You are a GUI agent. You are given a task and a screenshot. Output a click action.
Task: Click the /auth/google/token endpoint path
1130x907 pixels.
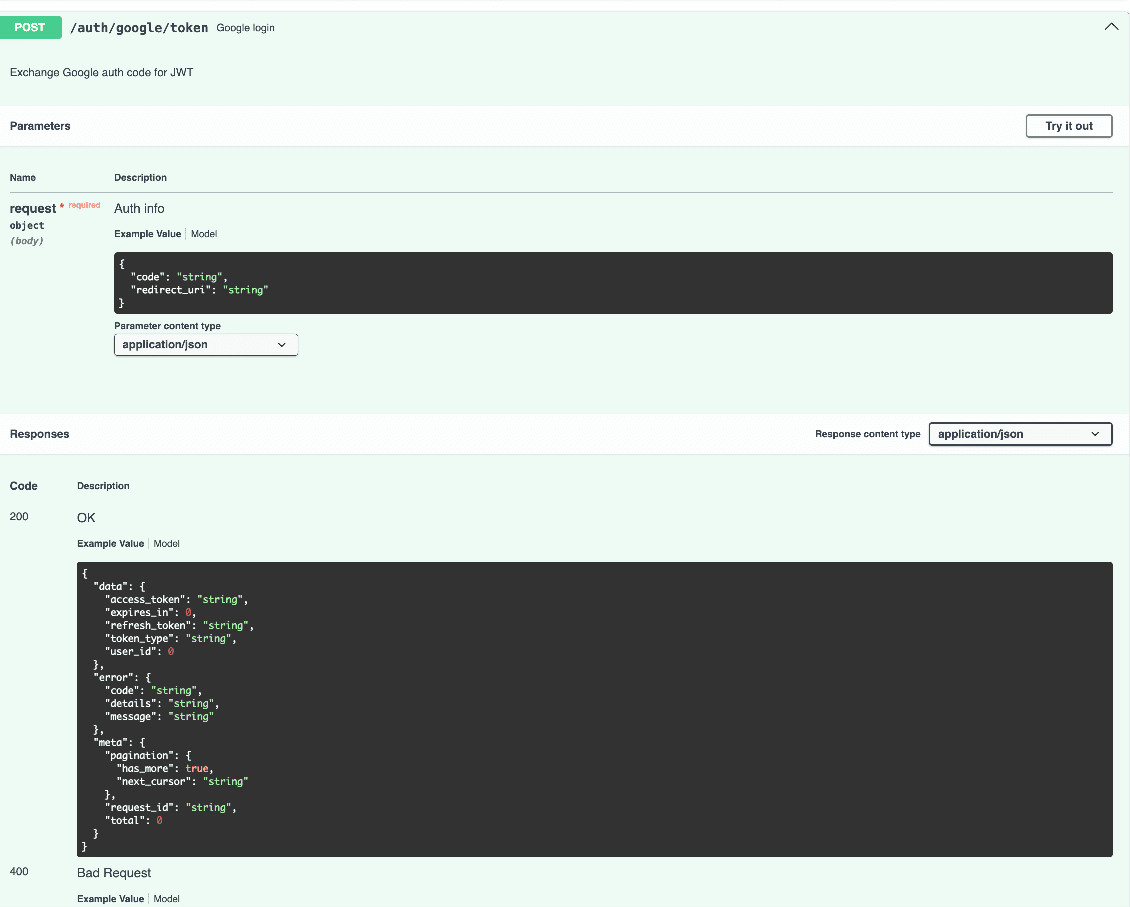[x=139, y=27]
